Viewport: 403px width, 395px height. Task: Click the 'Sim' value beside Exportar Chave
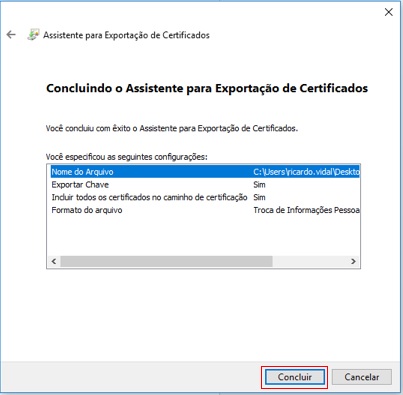tap(259, 185)
